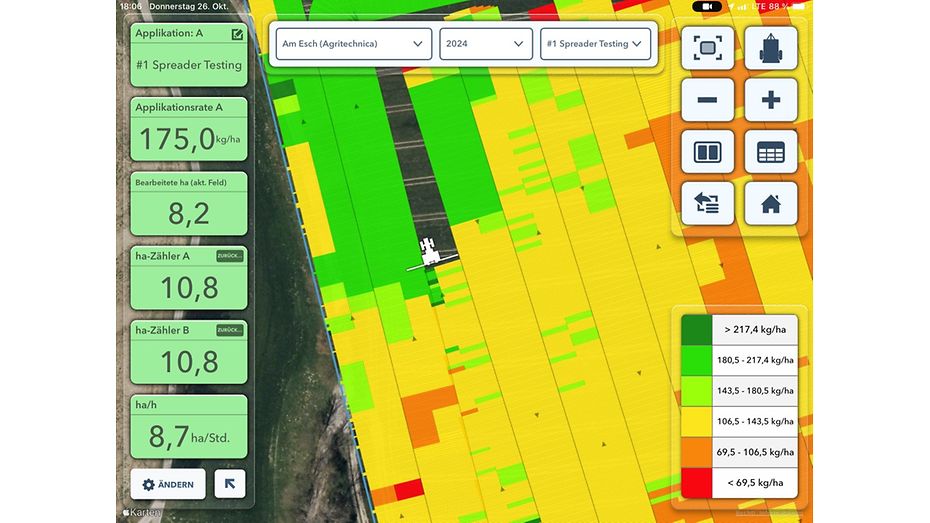
Task: Expand the Am Esch (Agritechnica) field dropdown
Action: pos(353,44)
